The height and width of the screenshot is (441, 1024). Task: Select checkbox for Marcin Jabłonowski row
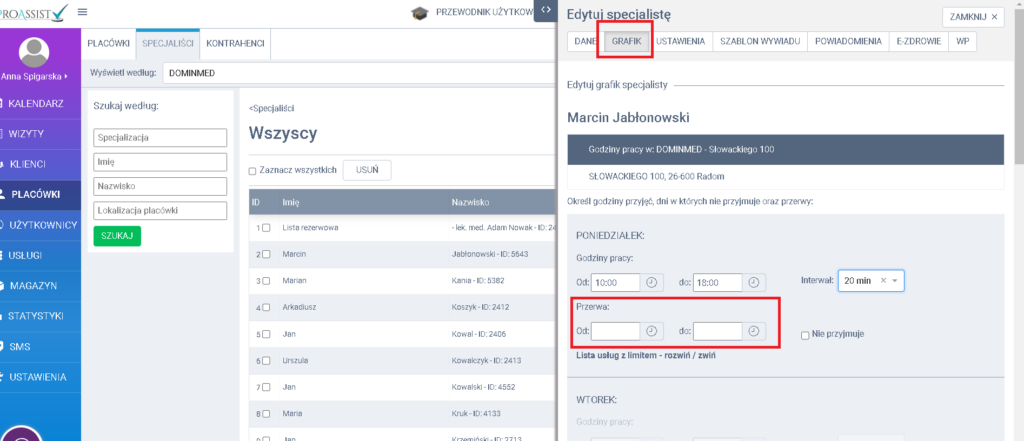point(266,255)
